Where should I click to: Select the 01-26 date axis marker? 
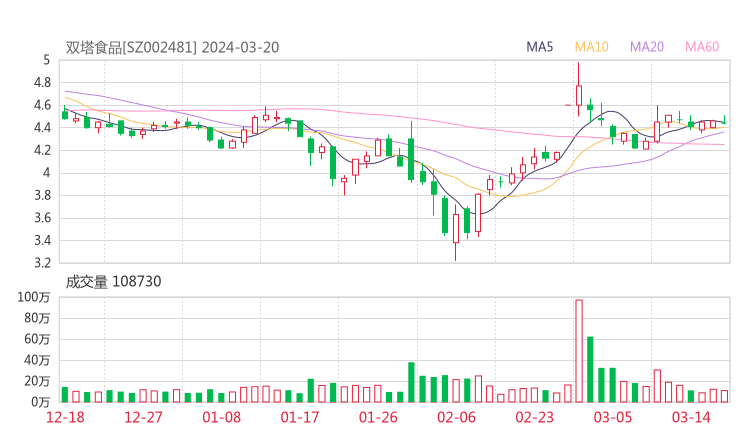[378, 417]
